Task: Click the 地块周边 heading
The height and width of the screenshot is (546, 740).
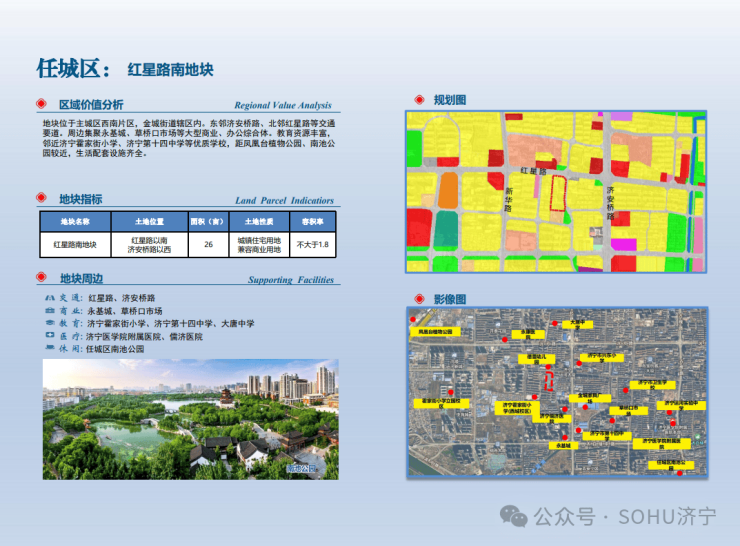Action: point(81,278)
